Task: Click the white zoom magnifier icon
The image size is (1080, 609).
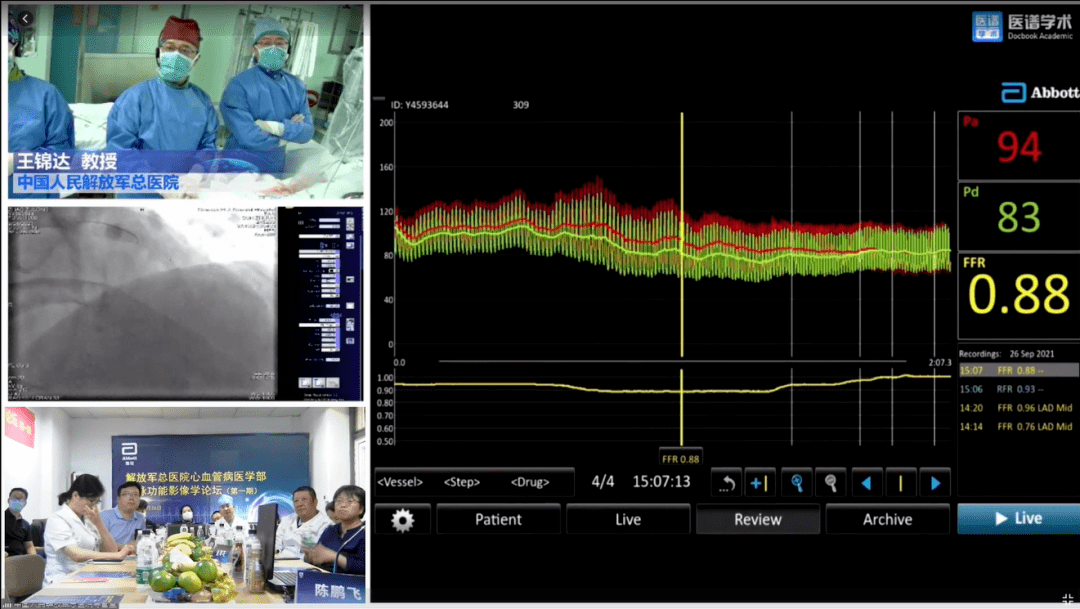Action: 830,483
